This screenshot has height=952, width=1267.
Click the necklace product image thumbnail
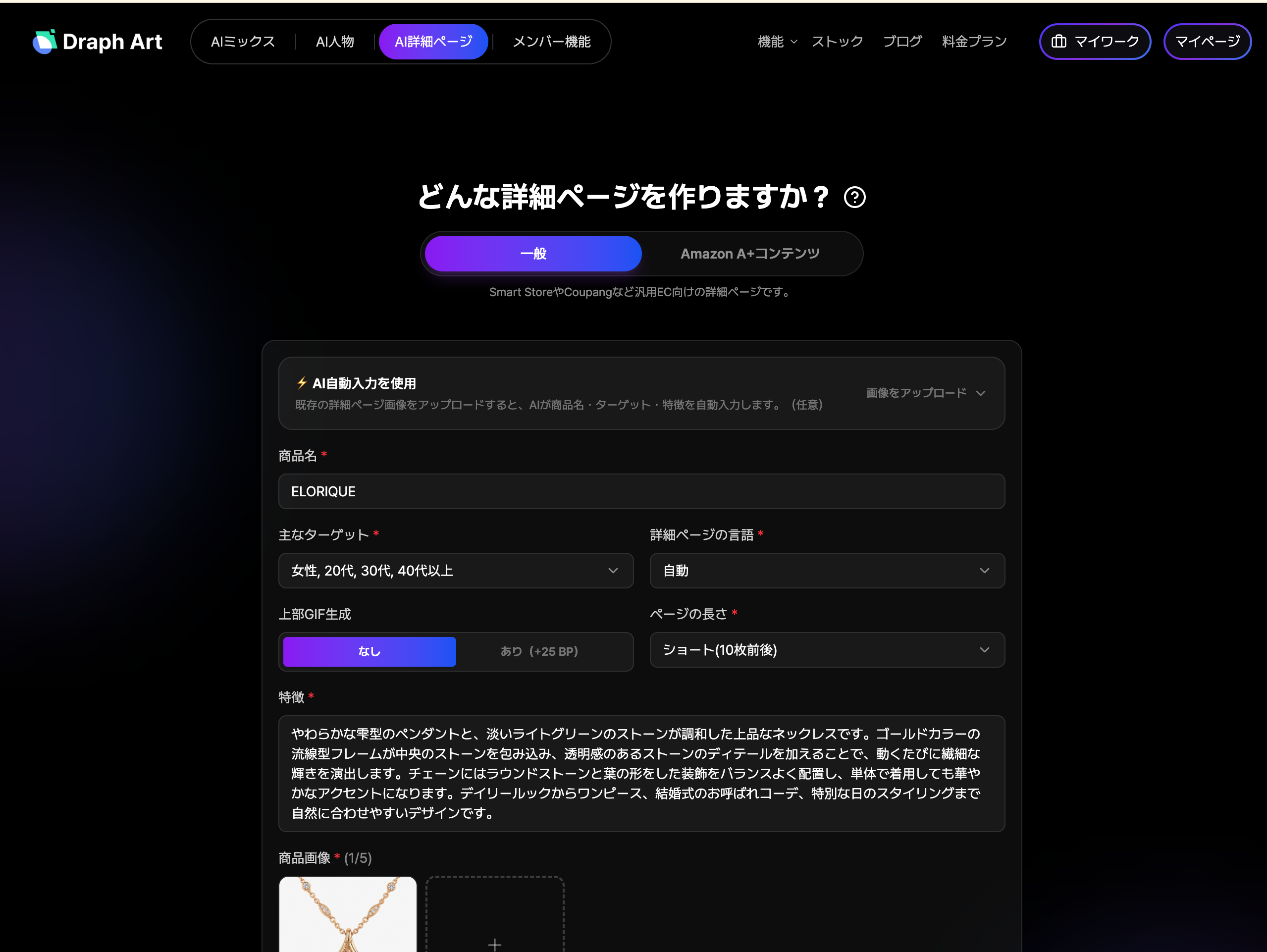pos(348,914)
